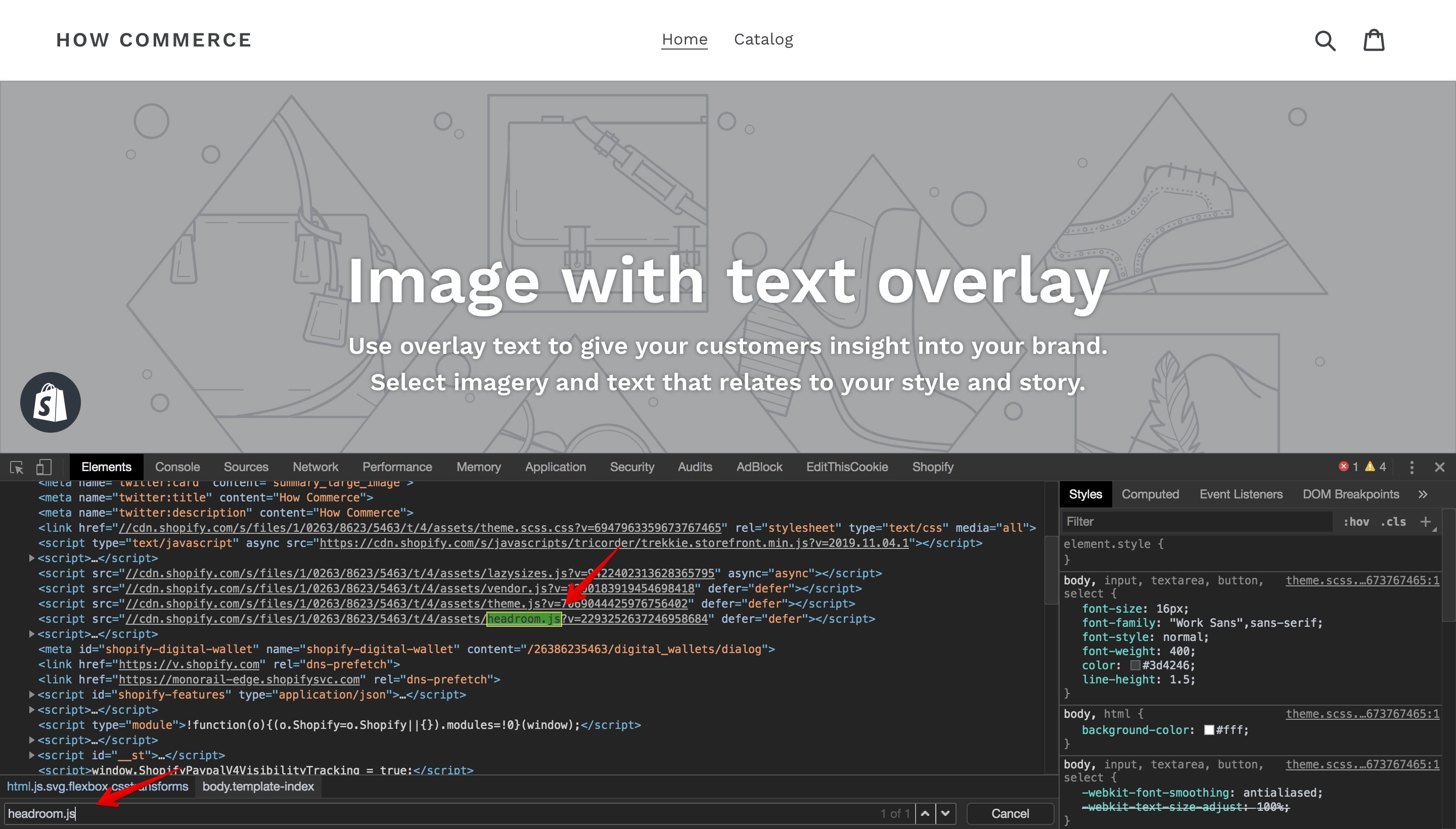
Task: Open theme.scss source link beside body, html
Action: [1362, 713]
